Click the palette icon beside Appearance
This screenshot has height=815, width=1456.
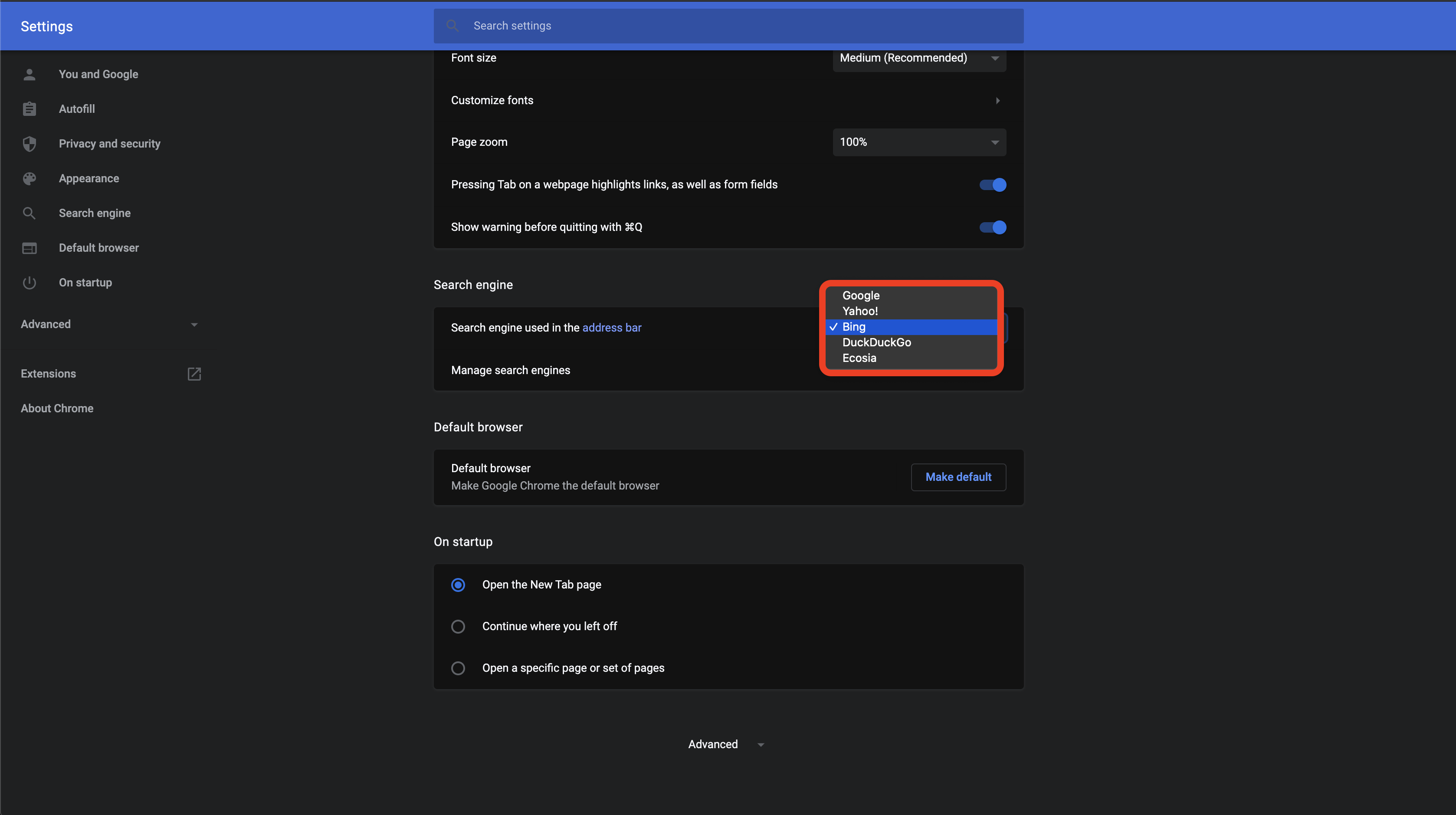coord(30,179)
